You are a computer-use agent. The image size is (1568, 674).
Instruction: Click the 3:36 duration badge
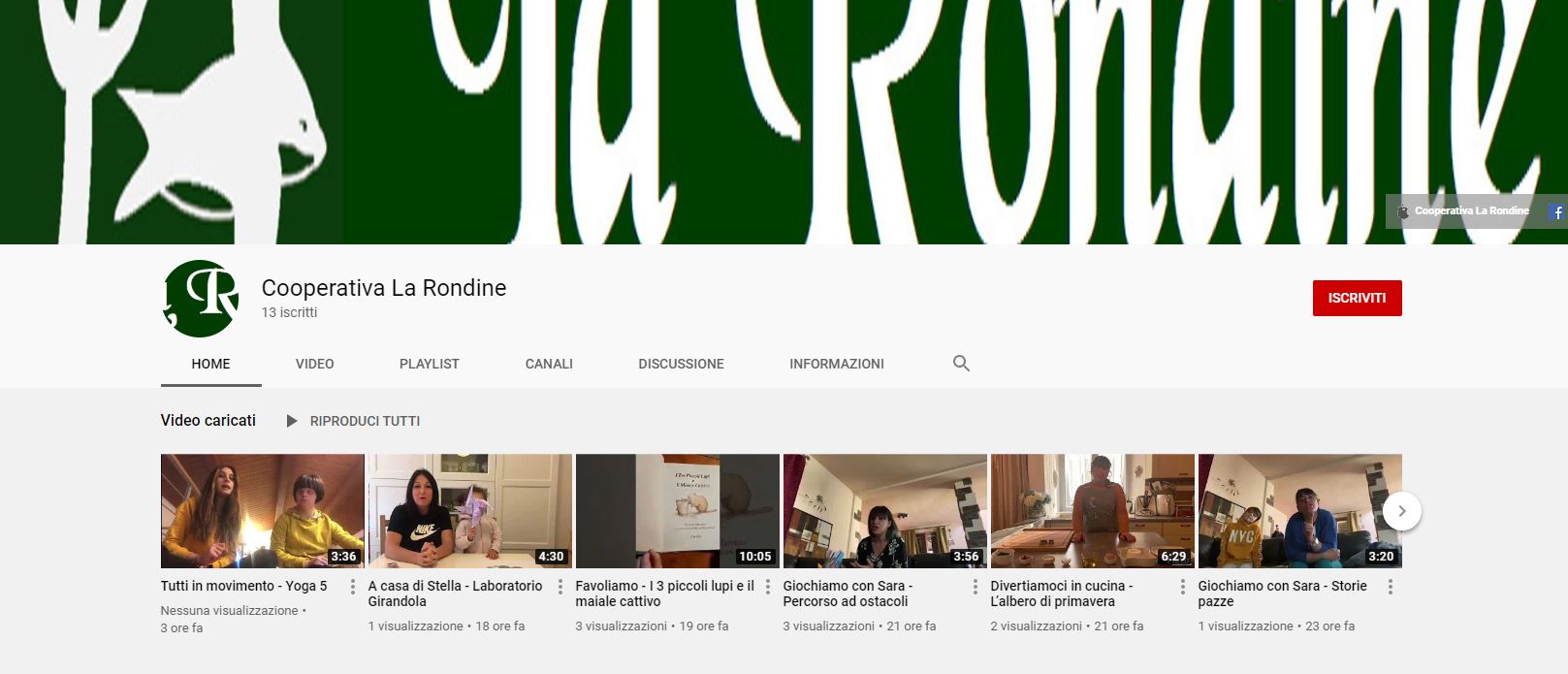pyautogui.click(x=343, y=557)
